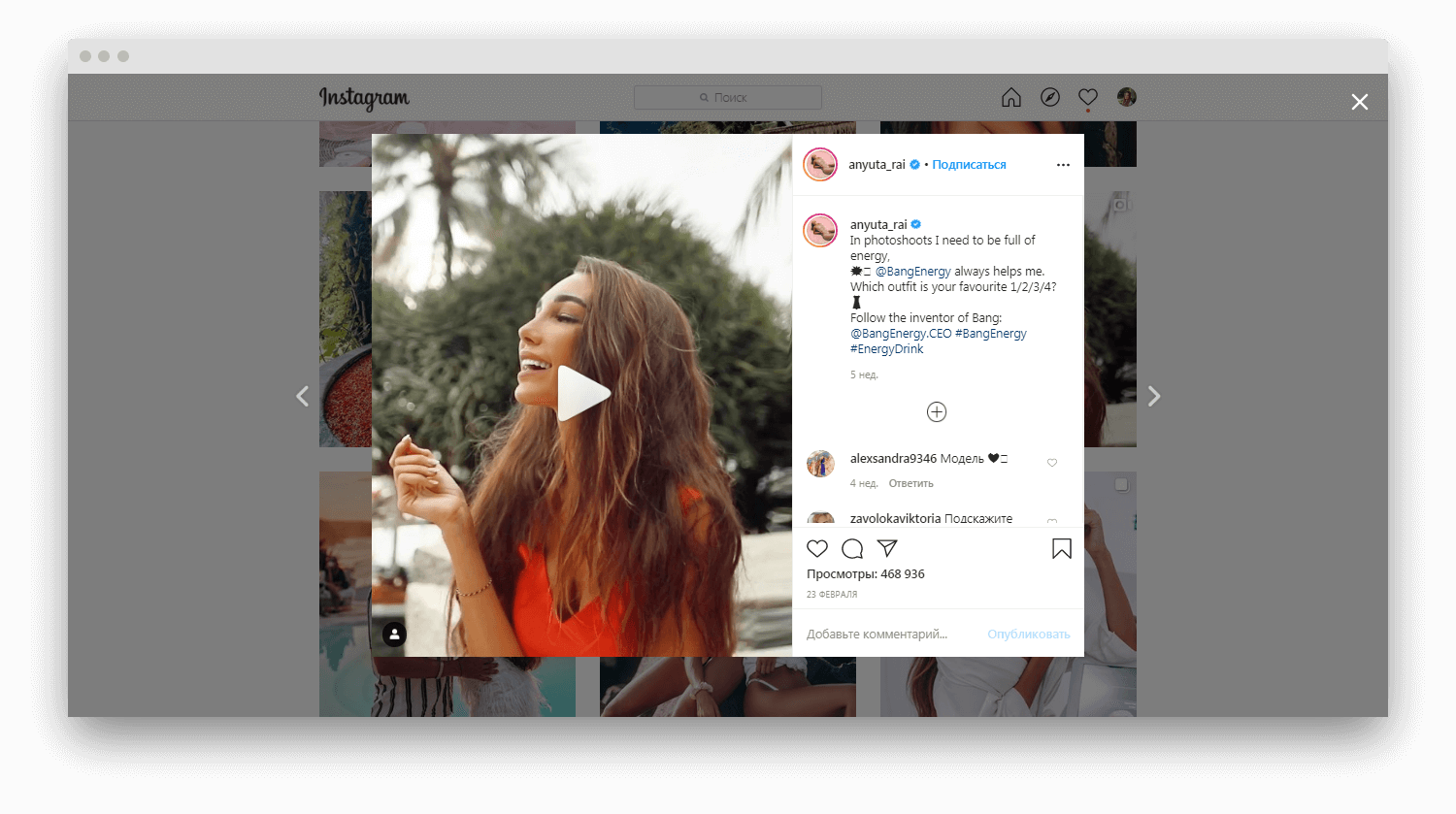Viewport: 1456px width, 814px height.
Task: Open anyuta_rai username in post header
Action: click(877, 165)
